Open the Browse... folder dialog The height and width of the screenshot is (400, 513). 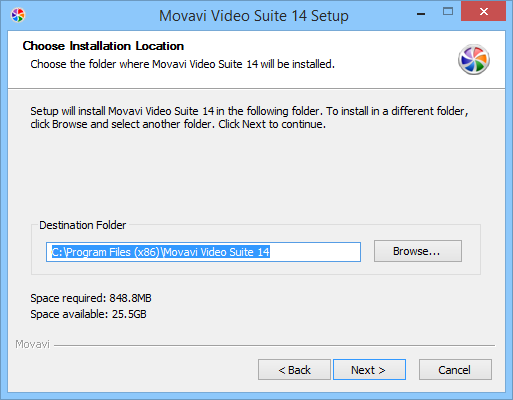click(418, 251)
